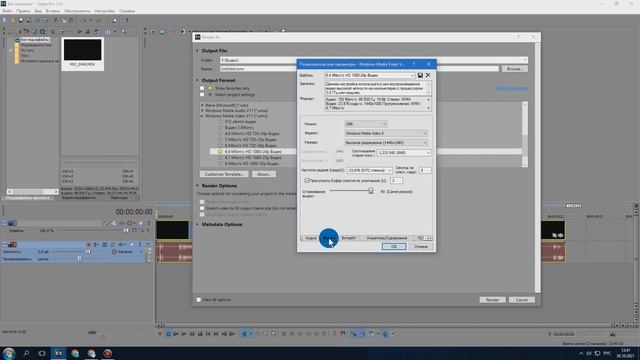Click the Render button
This screenshot has width=640, height=360.
(x=492, y=300)
